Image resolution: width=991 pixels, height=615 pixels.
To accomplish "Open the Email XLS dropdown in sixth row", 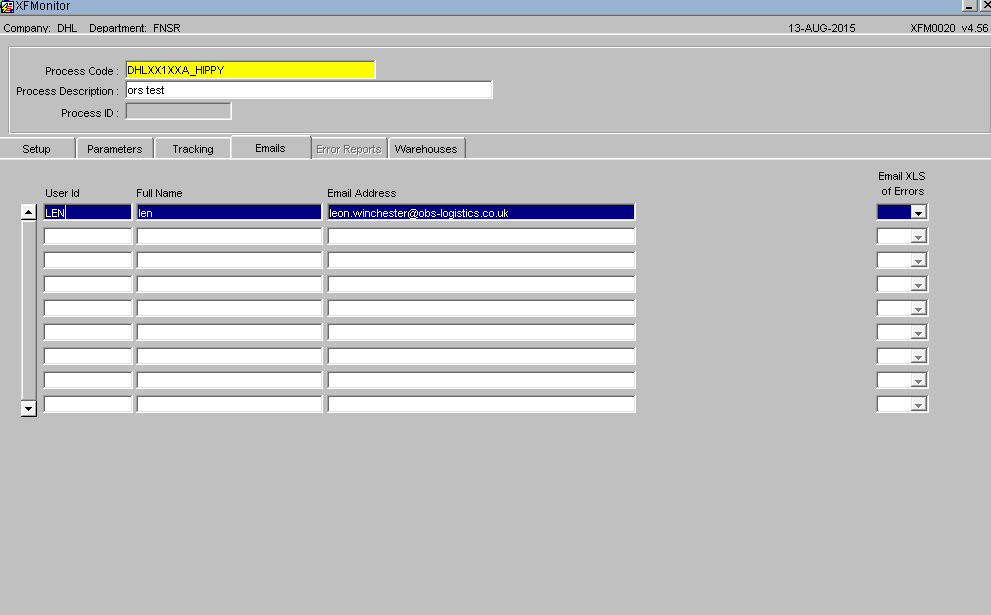I will [918, 333].
